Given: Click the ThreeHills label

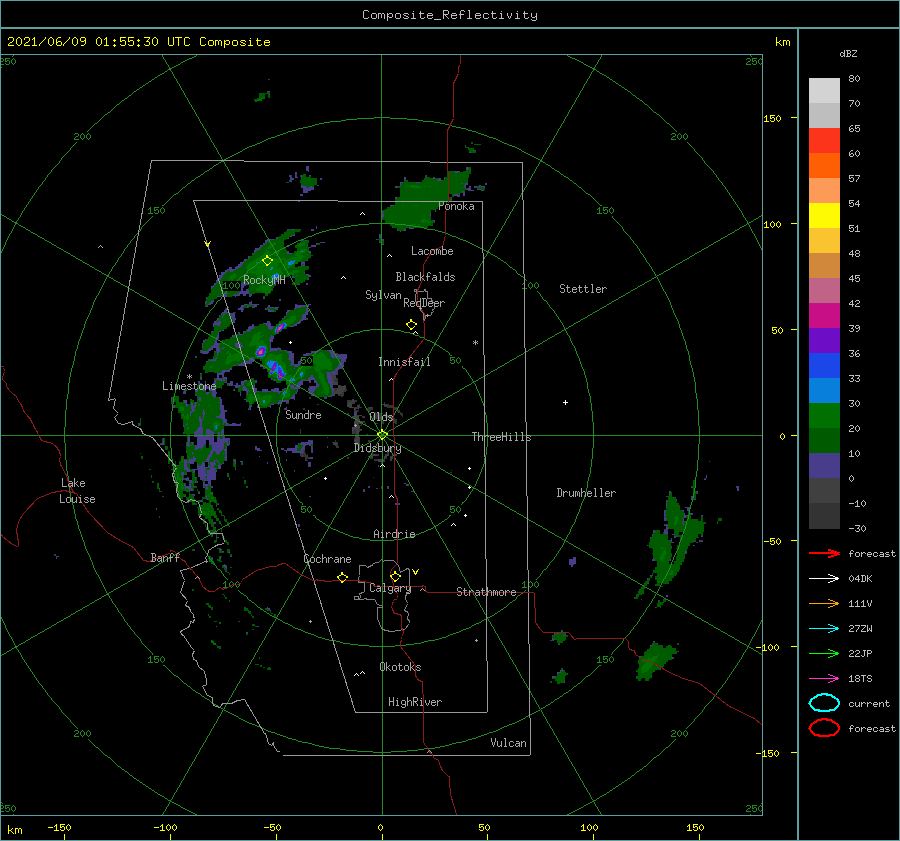Looking at the screenshot, I should click(x=502, y=437).
